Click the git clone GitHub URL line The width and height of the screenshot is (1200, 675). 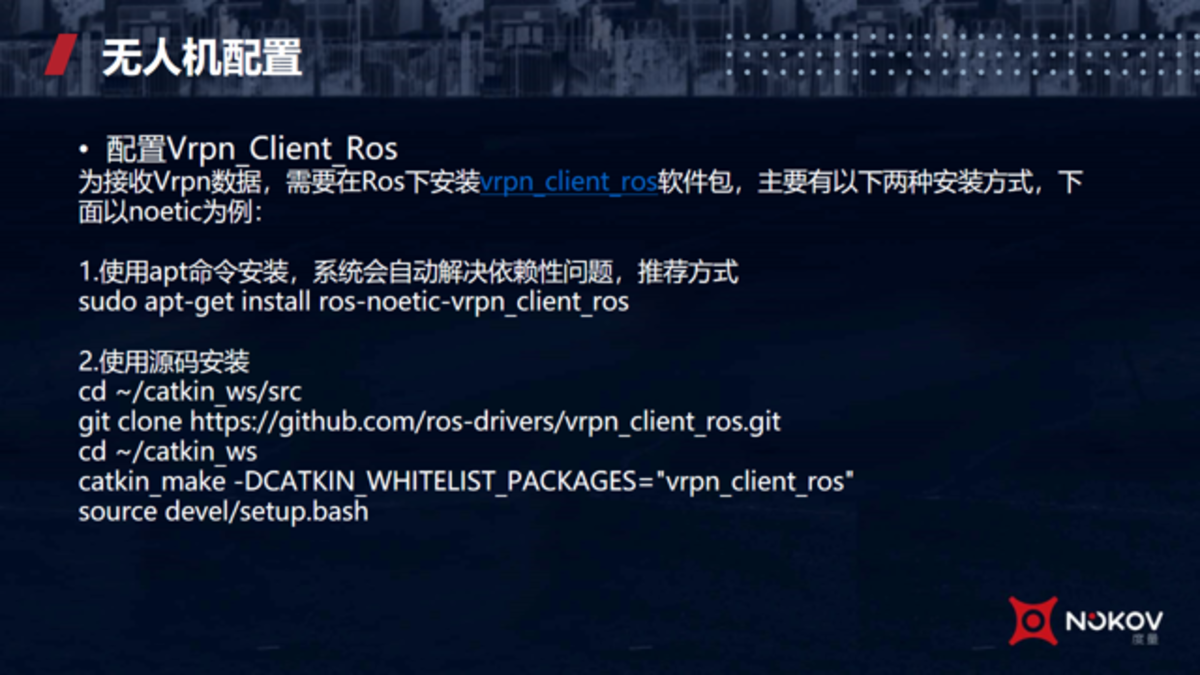click(x=430, y=423)
